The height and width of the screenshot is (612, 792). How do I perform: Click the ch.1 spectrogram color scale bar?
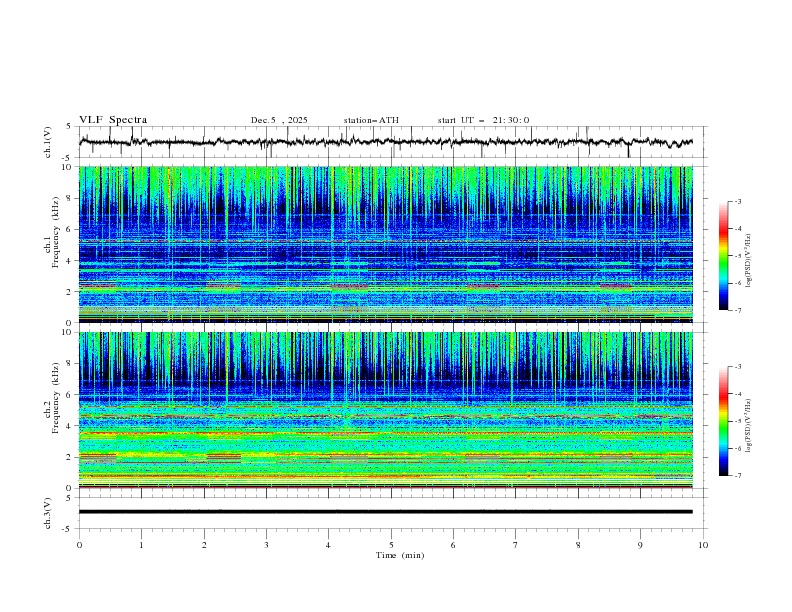click(724, 256)
